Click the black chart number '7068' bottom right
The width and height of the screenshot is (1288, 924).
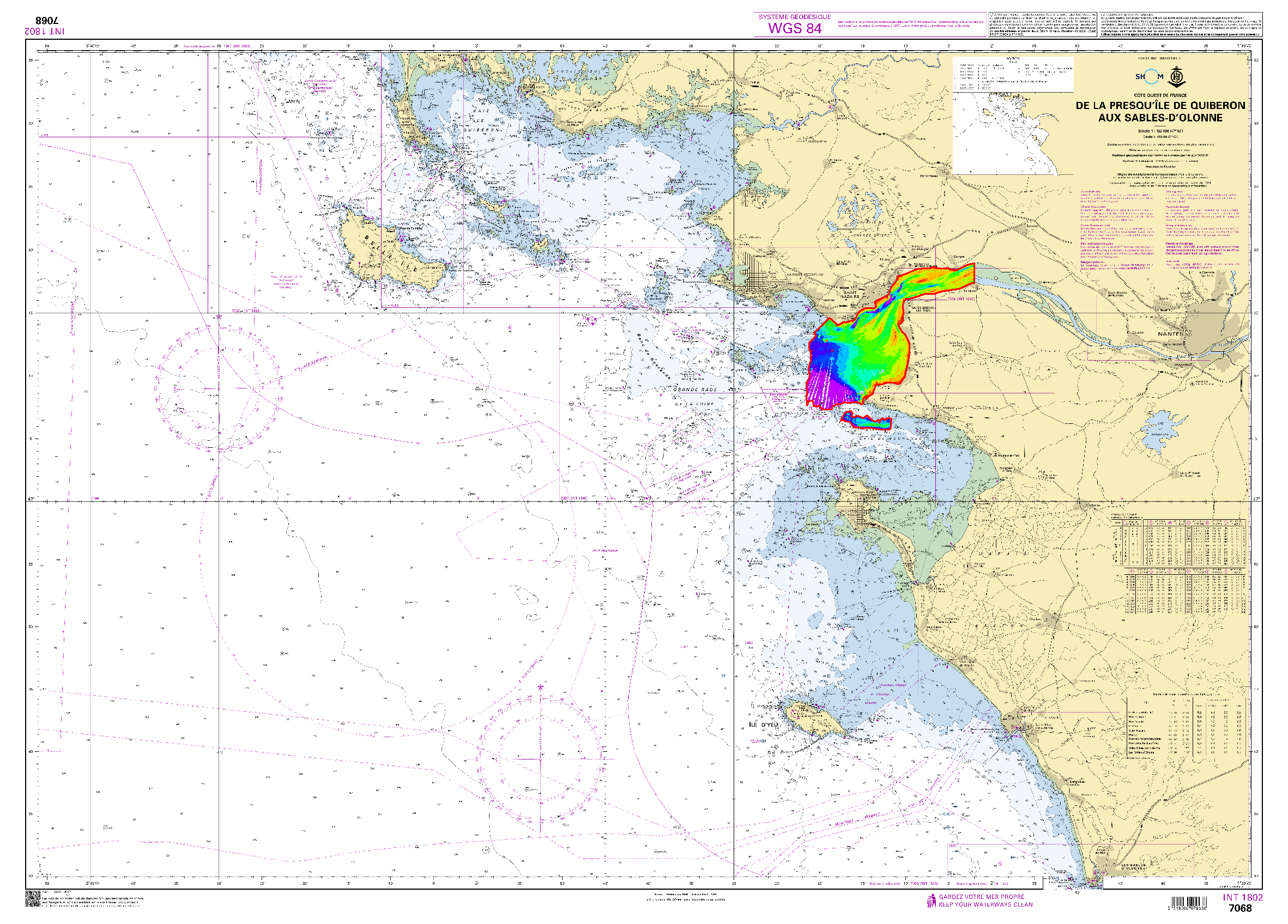1239,908
